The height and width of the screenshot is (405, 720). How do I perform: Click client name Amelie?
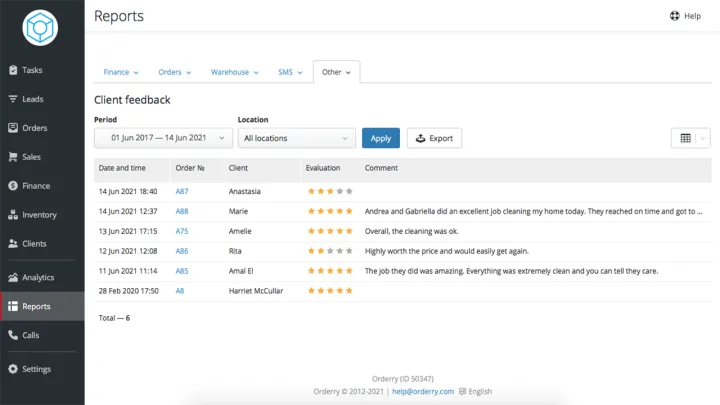[x=240, y=231]
